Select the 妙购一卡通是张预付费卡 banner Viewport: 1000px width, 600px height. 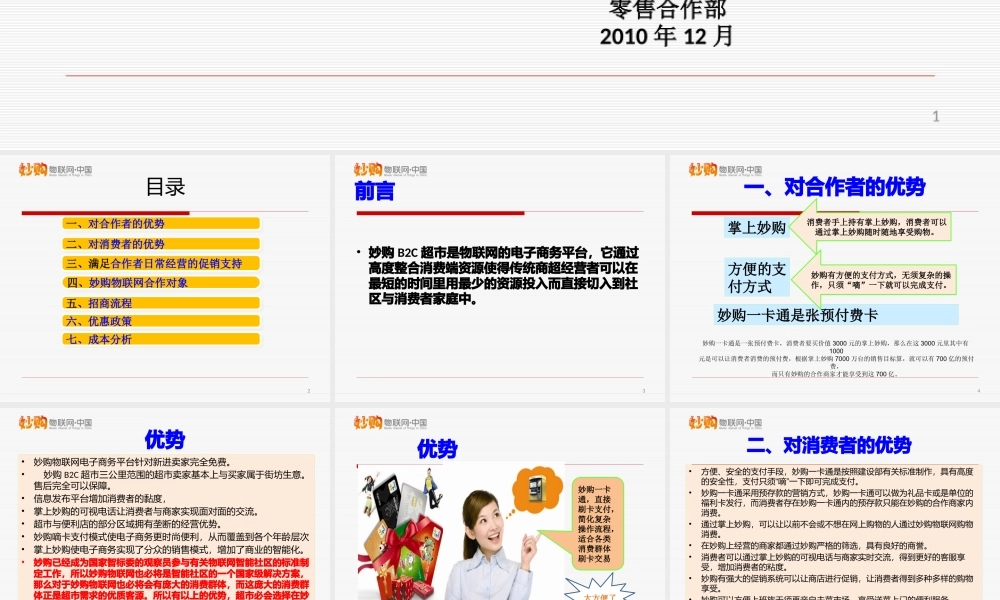pyautogui.click(x=835, y=314)
